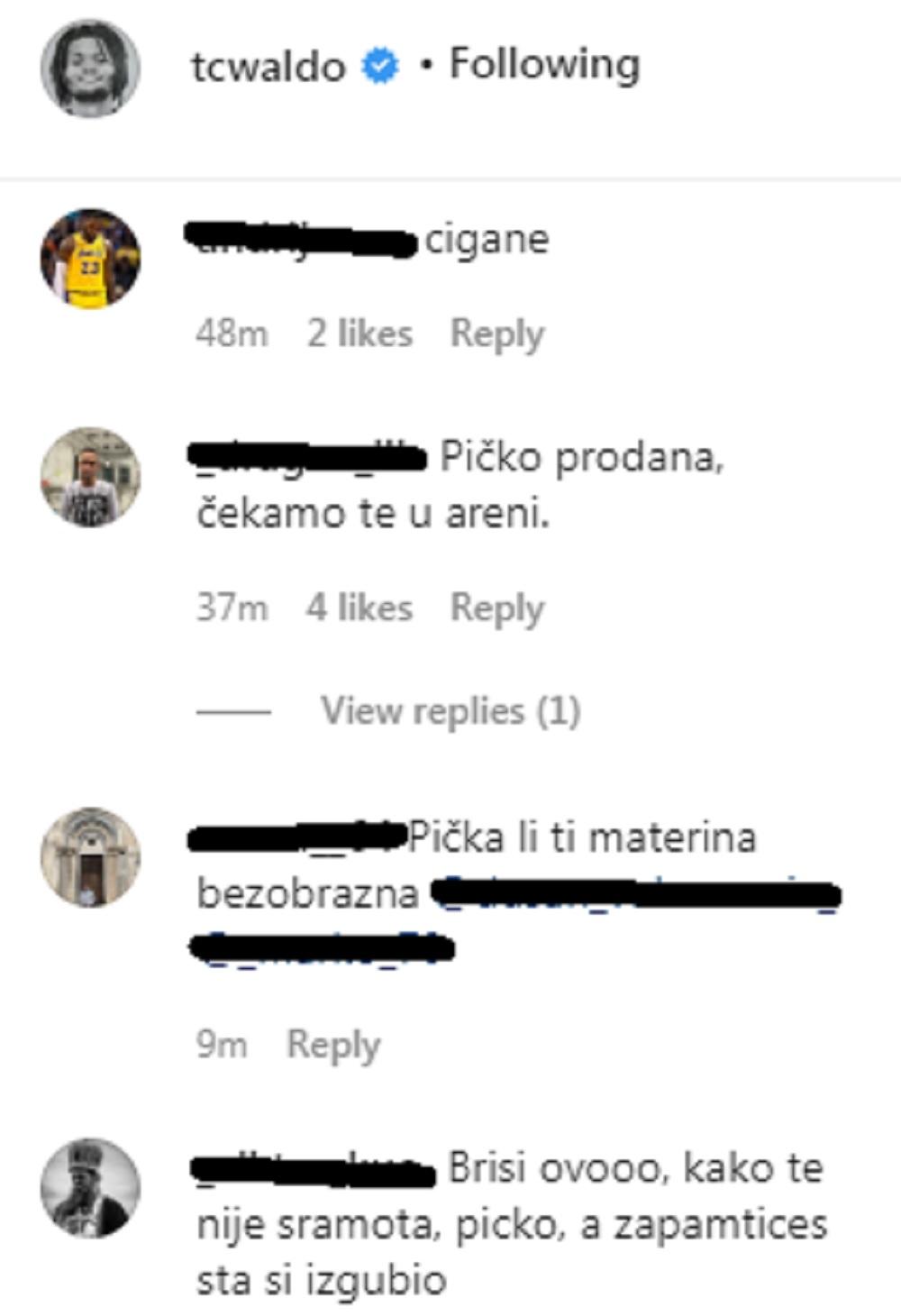Click the redacted mention after 'bezobrazna'
The width and height of the screenshot is (901, 1316).
tap(635, 895)
